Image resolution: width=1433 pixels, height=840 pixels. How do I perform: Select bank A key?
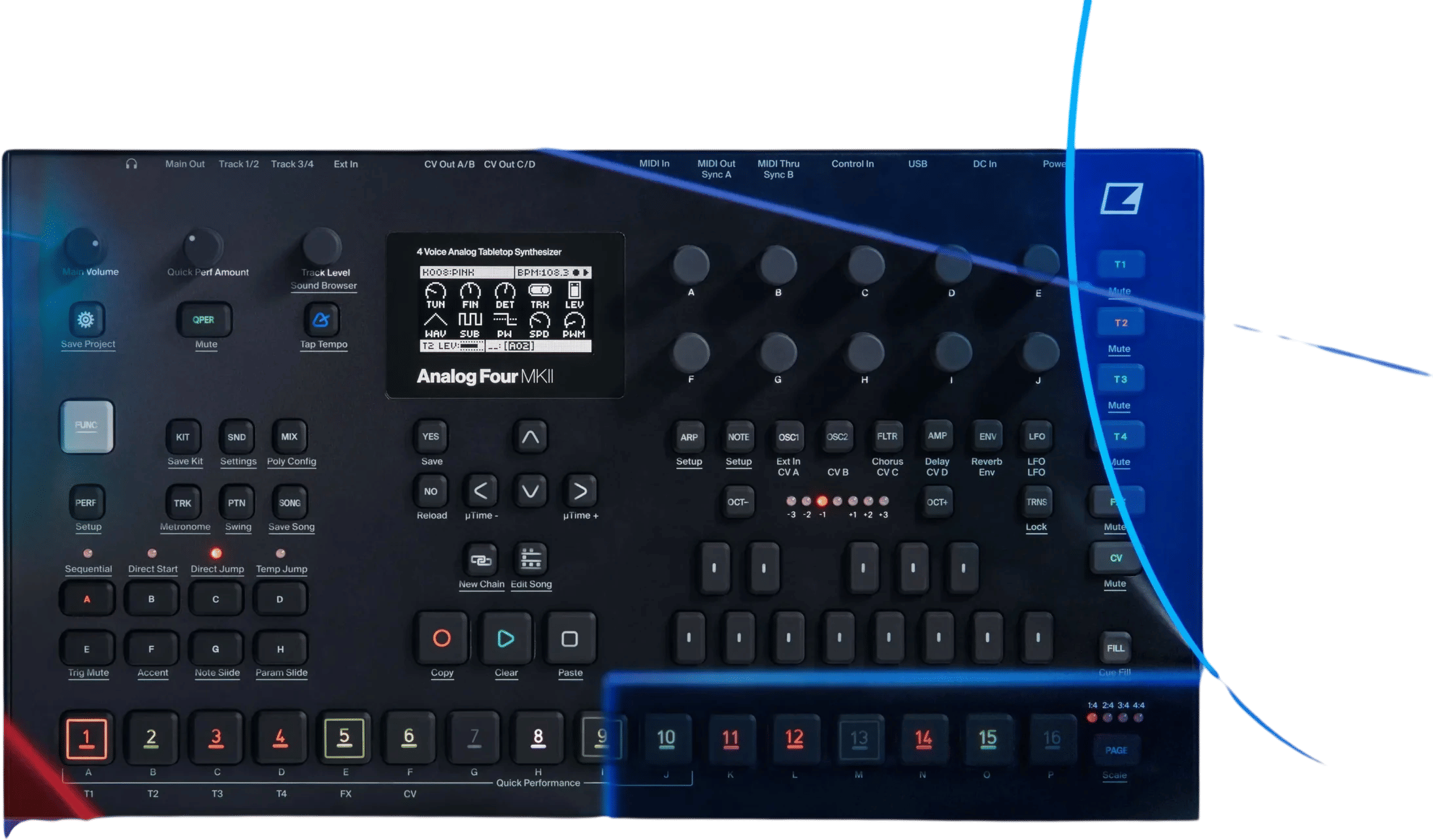[x=87, y=599]
